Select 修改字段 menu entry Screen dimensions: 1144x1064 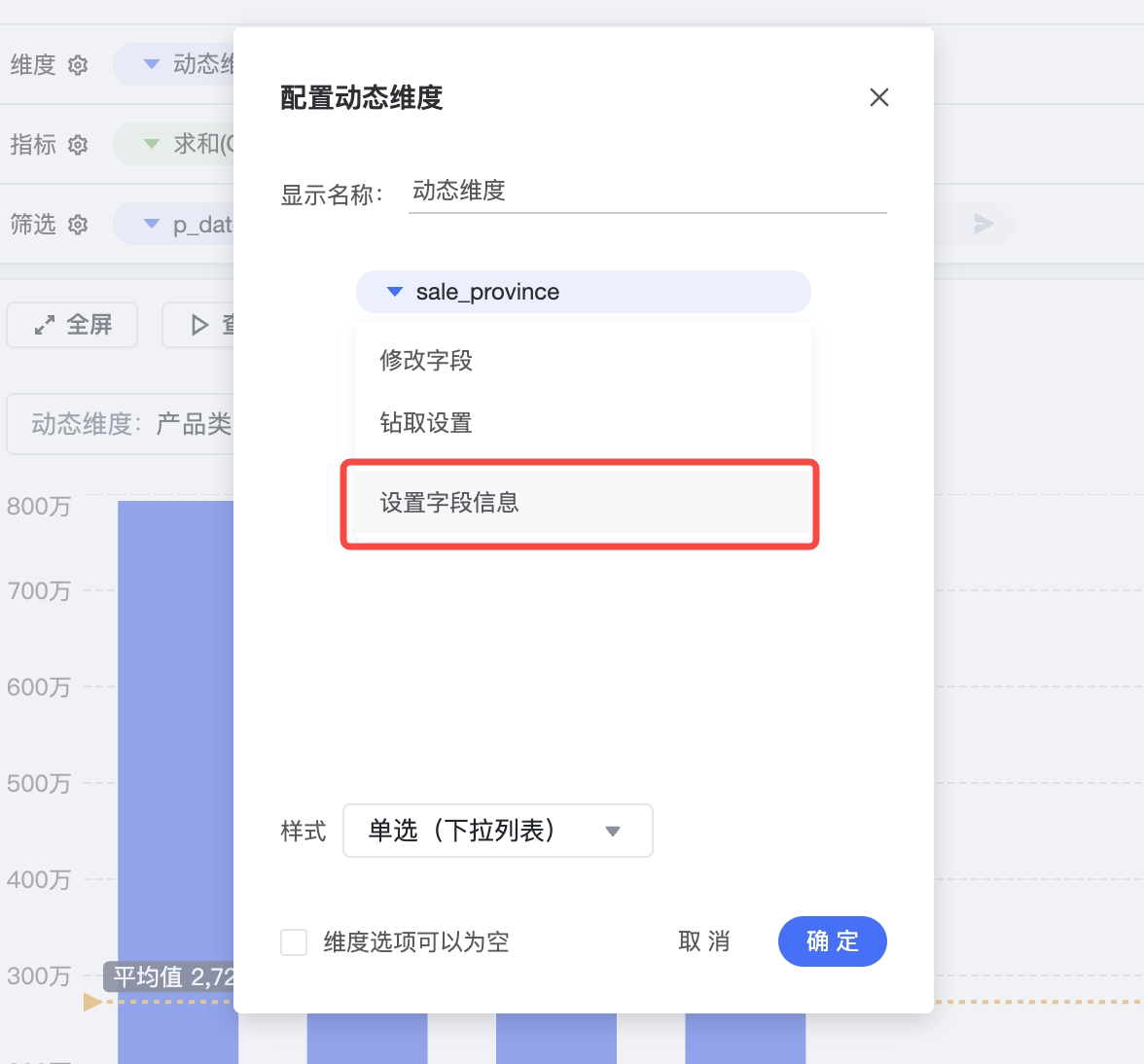583,360
